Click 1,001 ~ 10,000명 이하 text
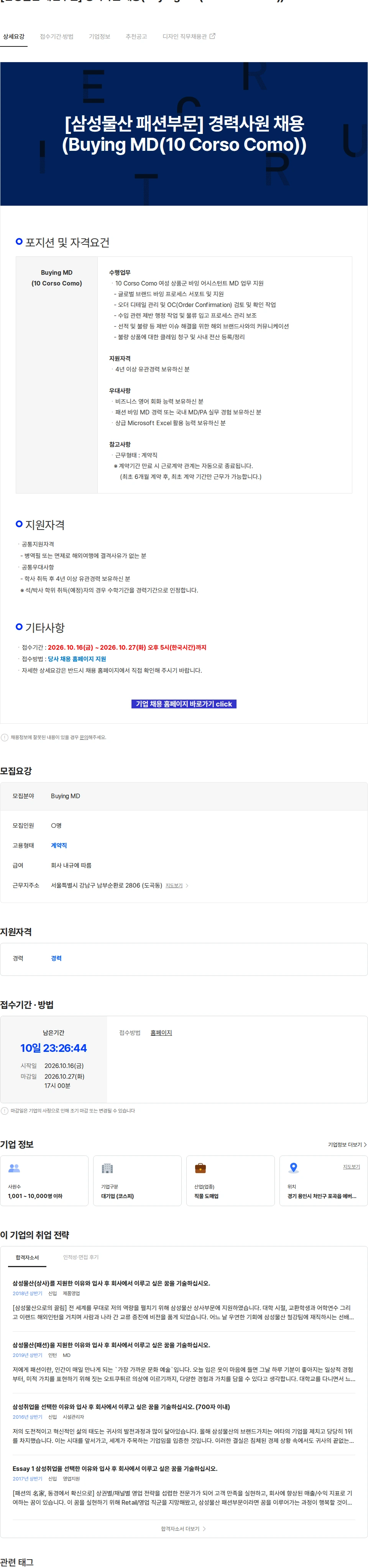Image resolution: width=368 pixels, height=1568 pixels. (x=35, y=1196)
